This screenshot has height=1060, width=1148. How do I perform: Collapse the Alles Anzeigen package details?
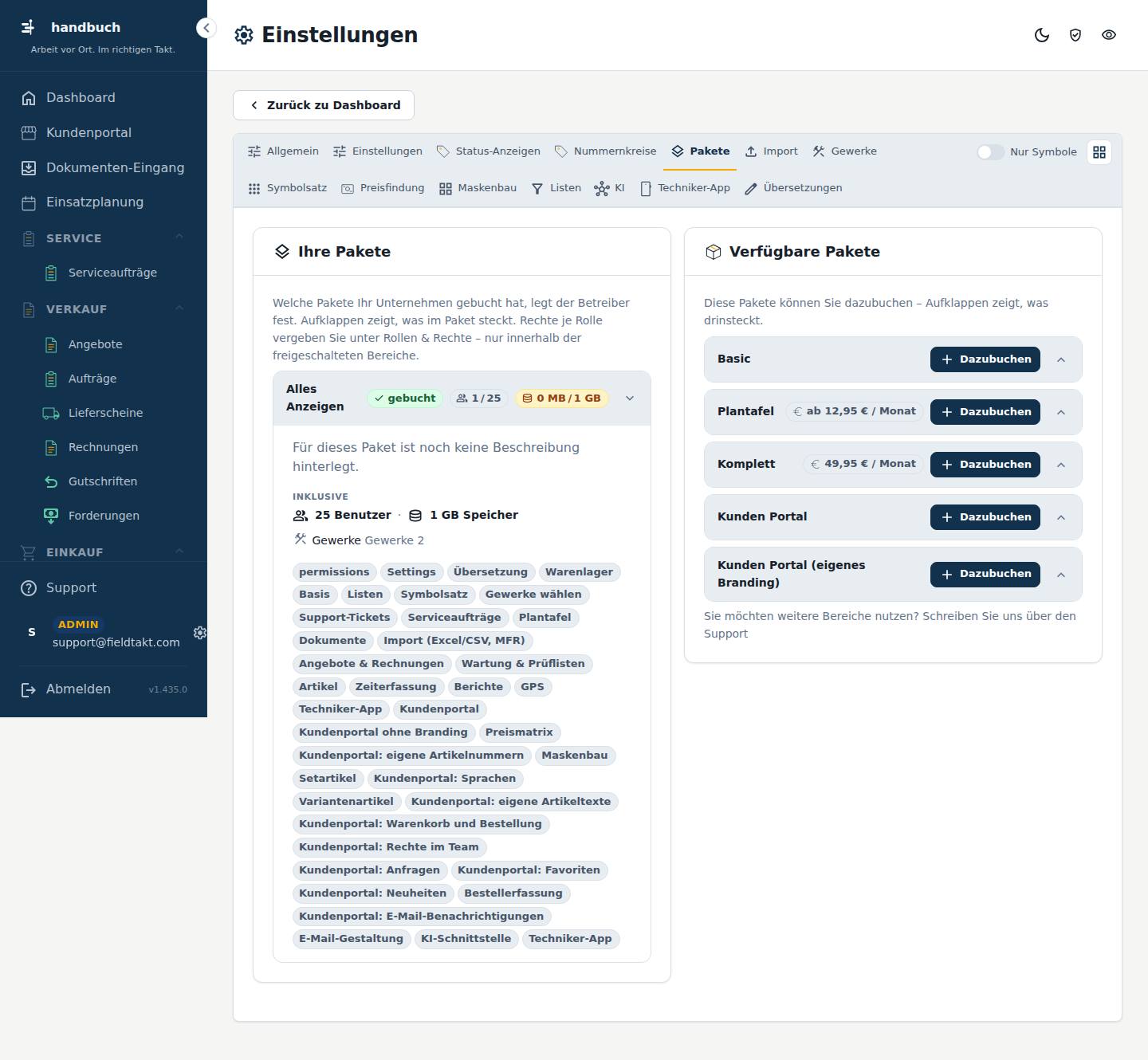630,398
